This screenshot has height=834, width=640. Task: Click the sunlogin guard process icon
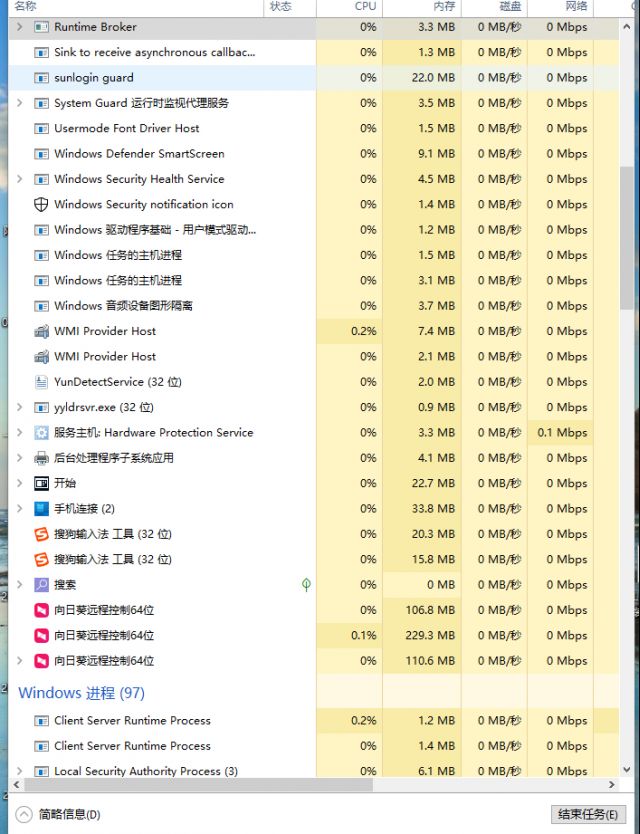(41, 78)
